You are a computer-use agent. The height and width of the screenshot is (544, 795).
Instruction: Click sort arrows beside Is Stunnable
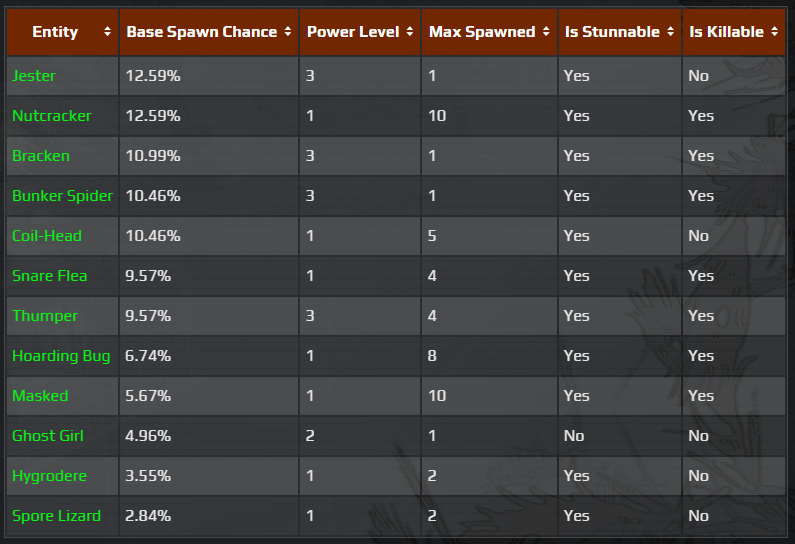click(x=670, y=32)
